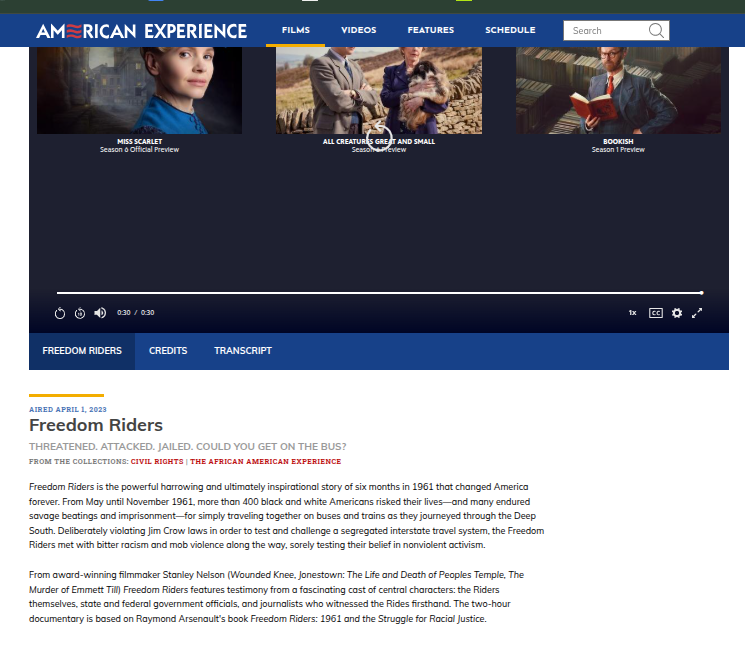Click the Miss Scarlet title caption
This screenshot has height=661, width=745.
(x=139, y=141)
